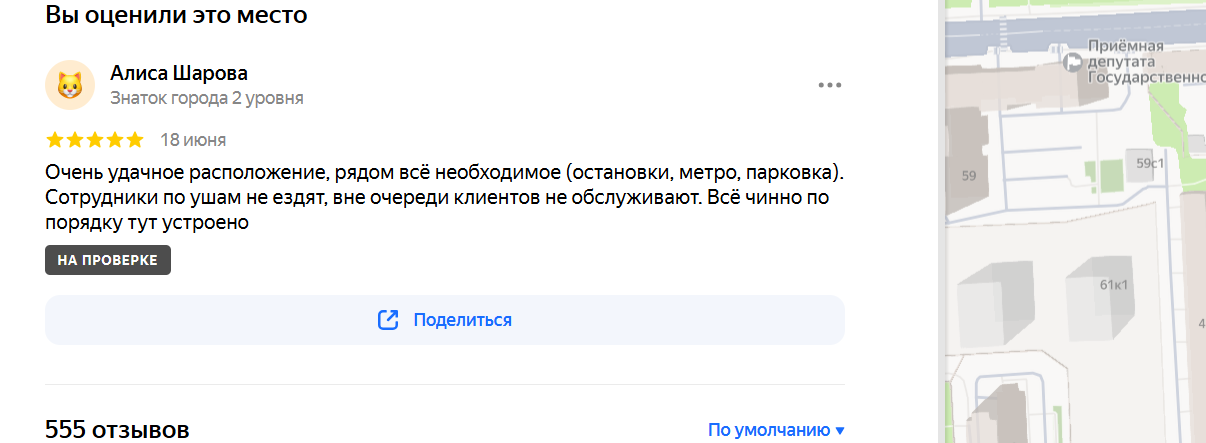This screenshot has height=443, width=1206.
Task: Click the Поделиться button
Action: (x=445, y=320)
